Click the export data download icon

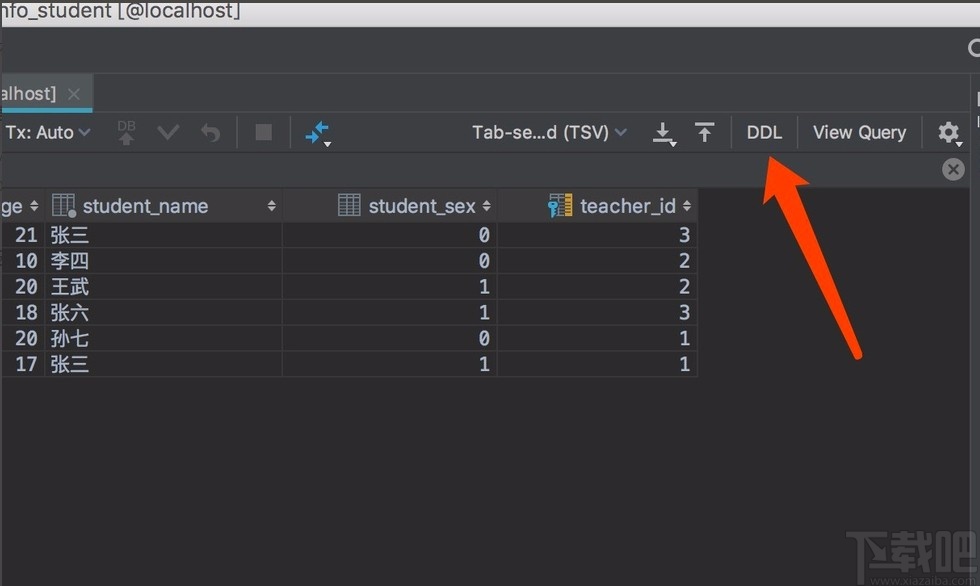pyautogui.click(x=664, y=132)
